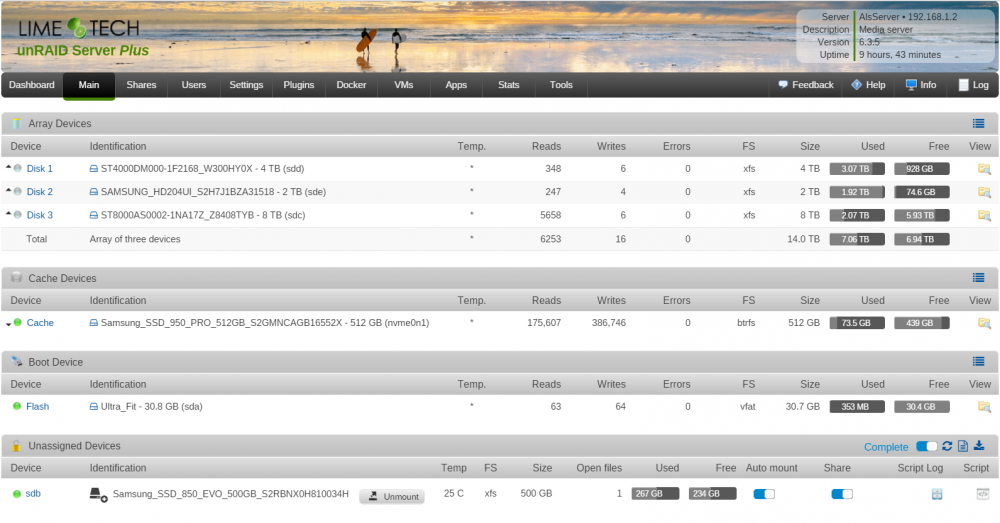Click the Disk 1 used 3.07 TB bar
This screenshot has height=523, width=1000.
pos(857,169)
